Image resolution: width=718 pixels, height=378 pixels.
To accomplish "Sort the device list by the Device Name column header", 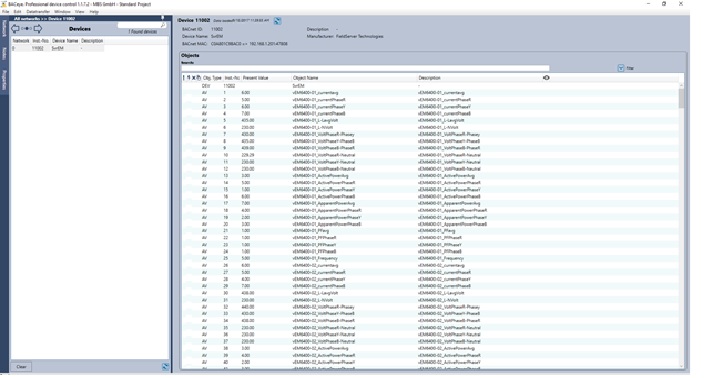I will pos(65,41).
